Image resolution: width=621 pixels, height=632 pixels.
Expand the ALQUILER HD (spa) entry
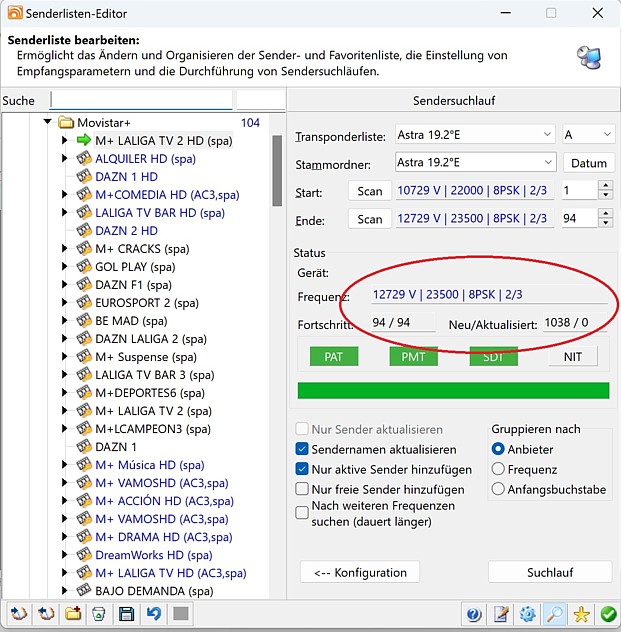64,158
